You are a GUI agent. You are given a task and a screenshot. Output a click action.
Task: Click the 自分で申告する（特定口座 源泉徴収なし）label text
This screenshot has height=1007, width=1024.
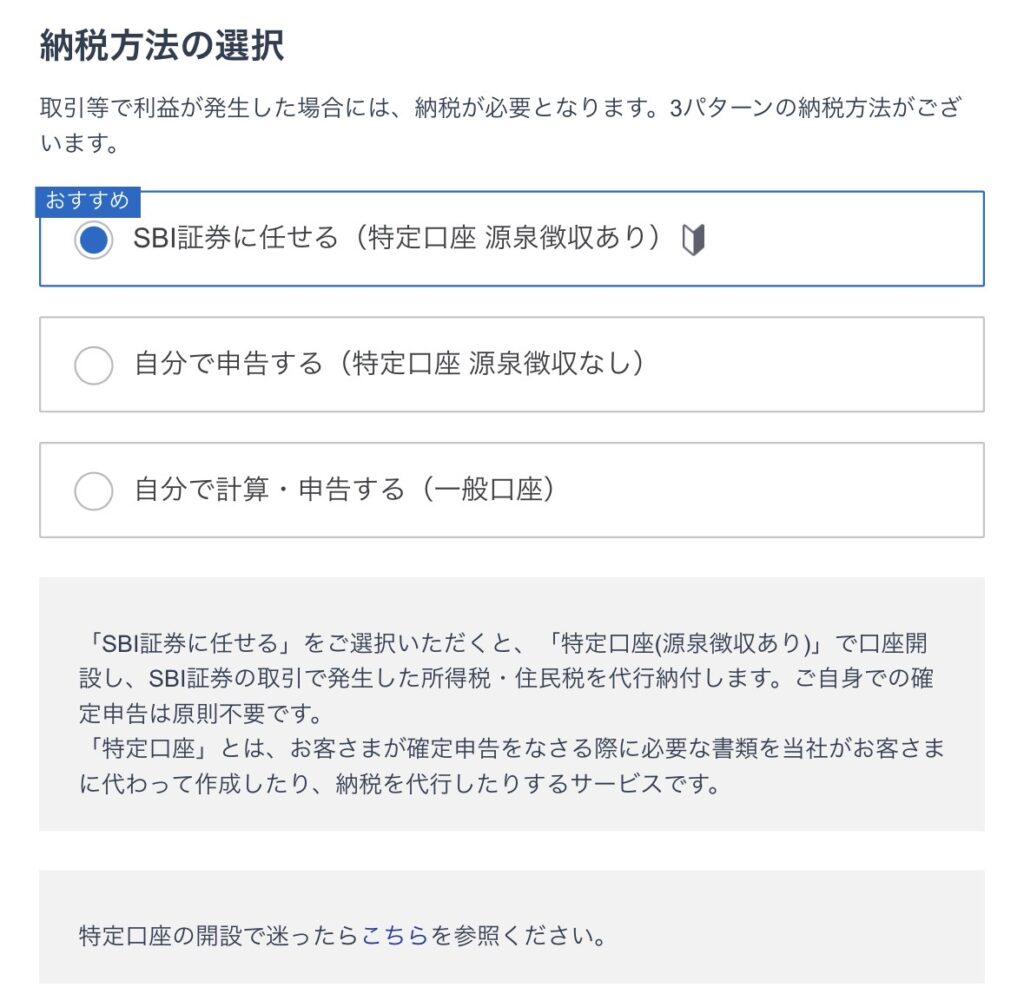coord(388,364)
